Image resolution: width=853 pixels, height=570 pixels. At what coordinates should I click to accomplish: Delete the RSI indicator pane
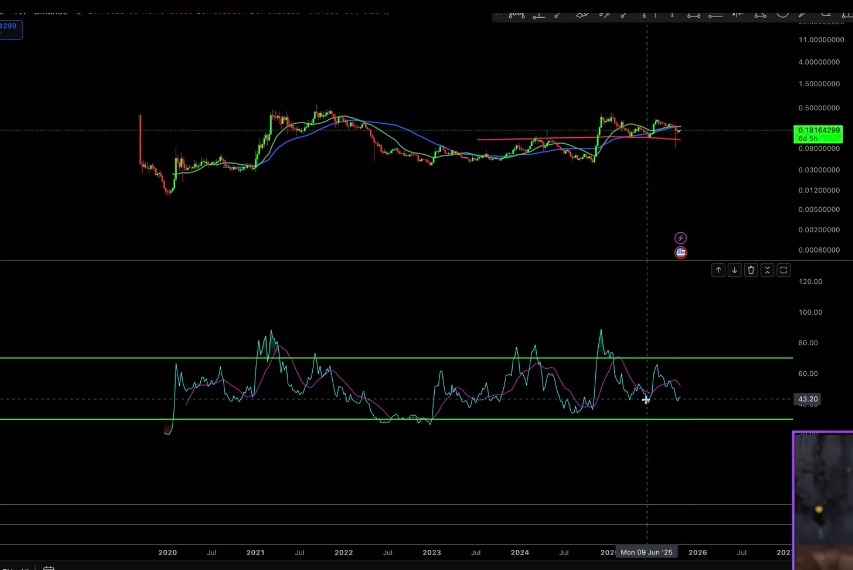click(751, 270)
